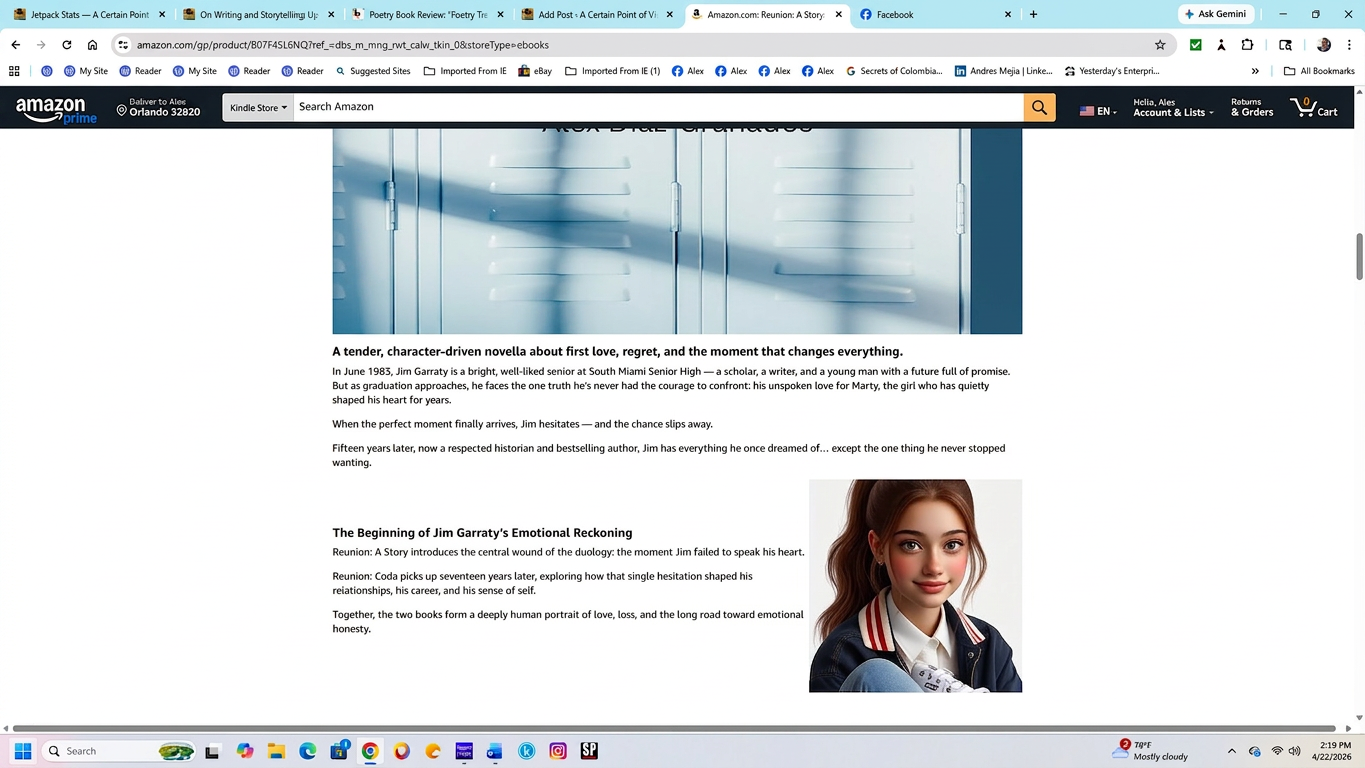Click inside the Search Amazon field

pos(657,107)
